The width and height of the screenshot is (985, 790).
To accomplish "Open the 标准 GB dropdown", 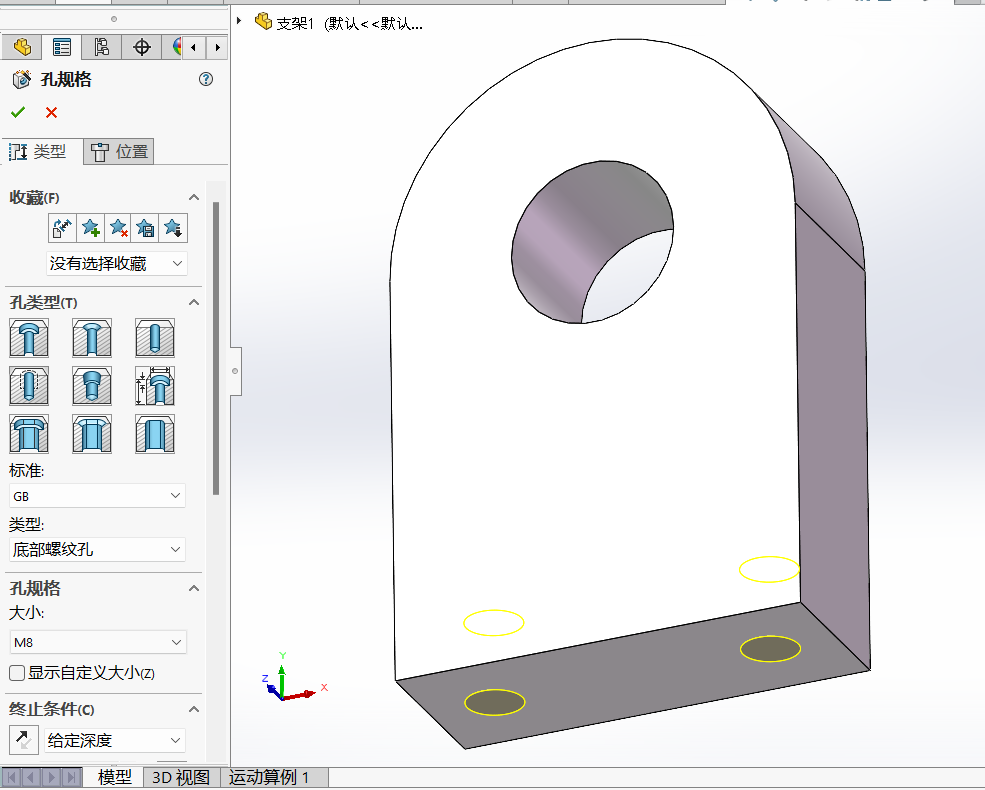I will [x=97, y=496].
